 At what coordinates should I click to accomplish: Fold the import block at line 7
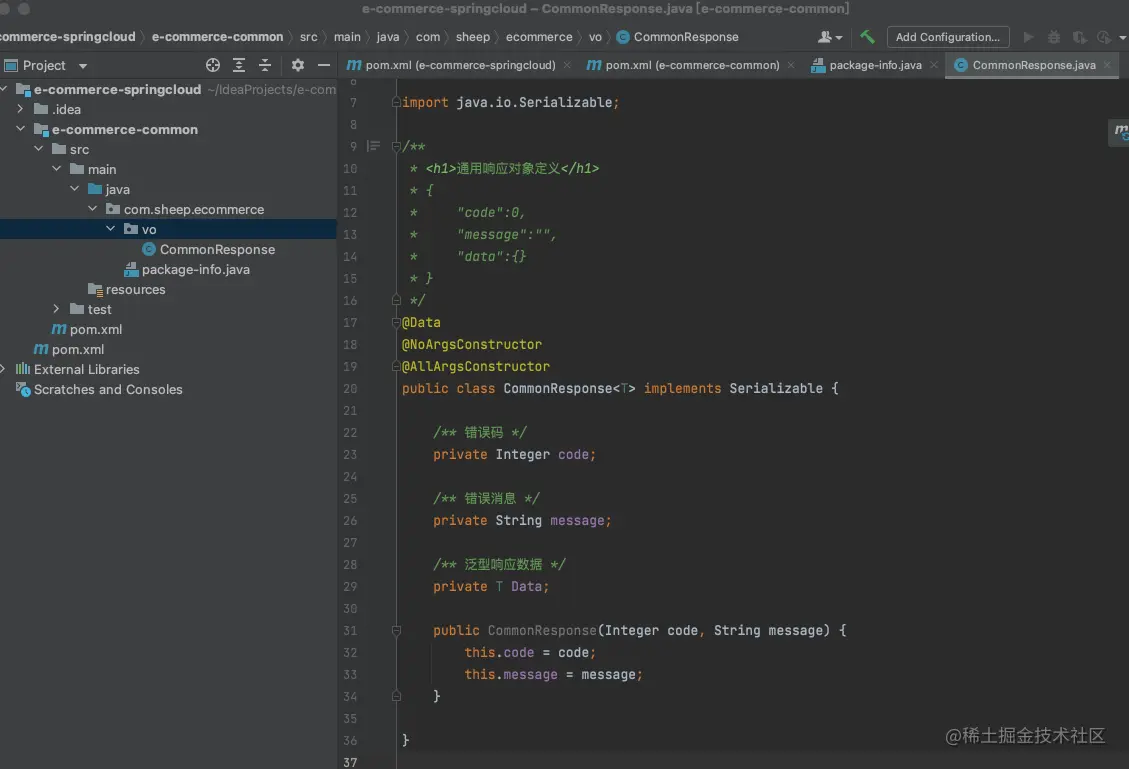coord(397,103)
